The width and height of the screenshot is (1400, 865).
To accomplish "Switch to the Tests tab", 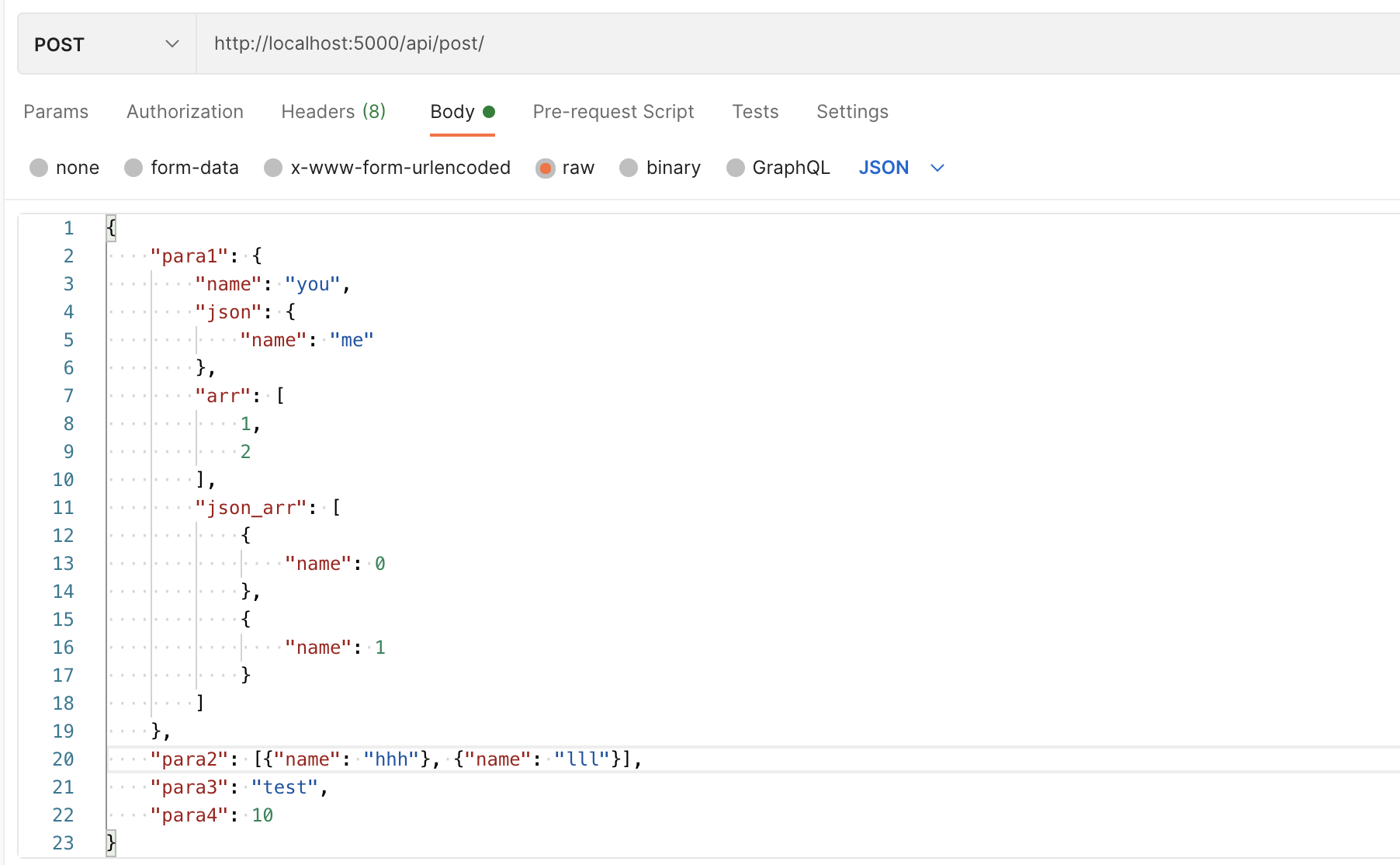I will (755, 112).
